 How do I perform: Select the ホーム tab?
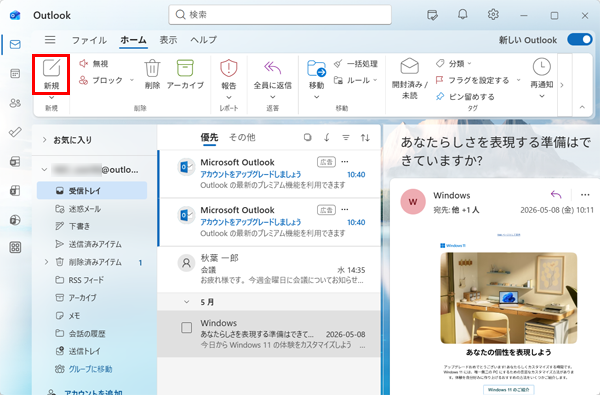(133, 40)
